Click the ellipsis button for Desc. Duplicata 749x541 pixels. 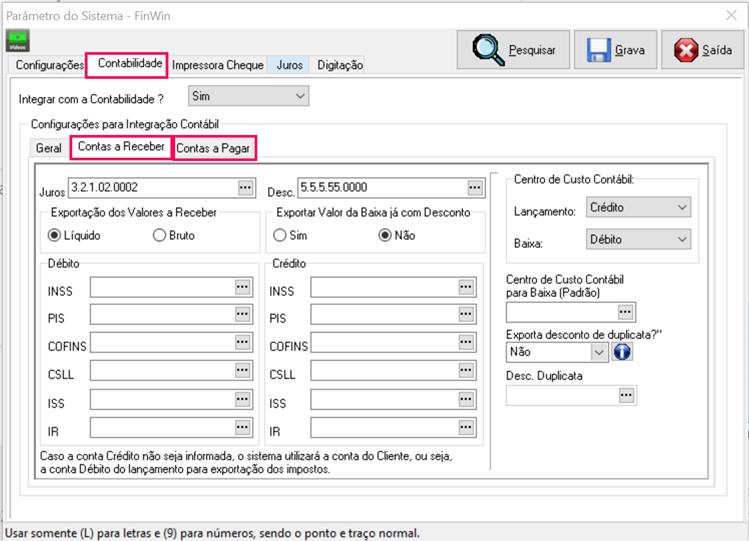pyautogui.click(x=626, y=395)
